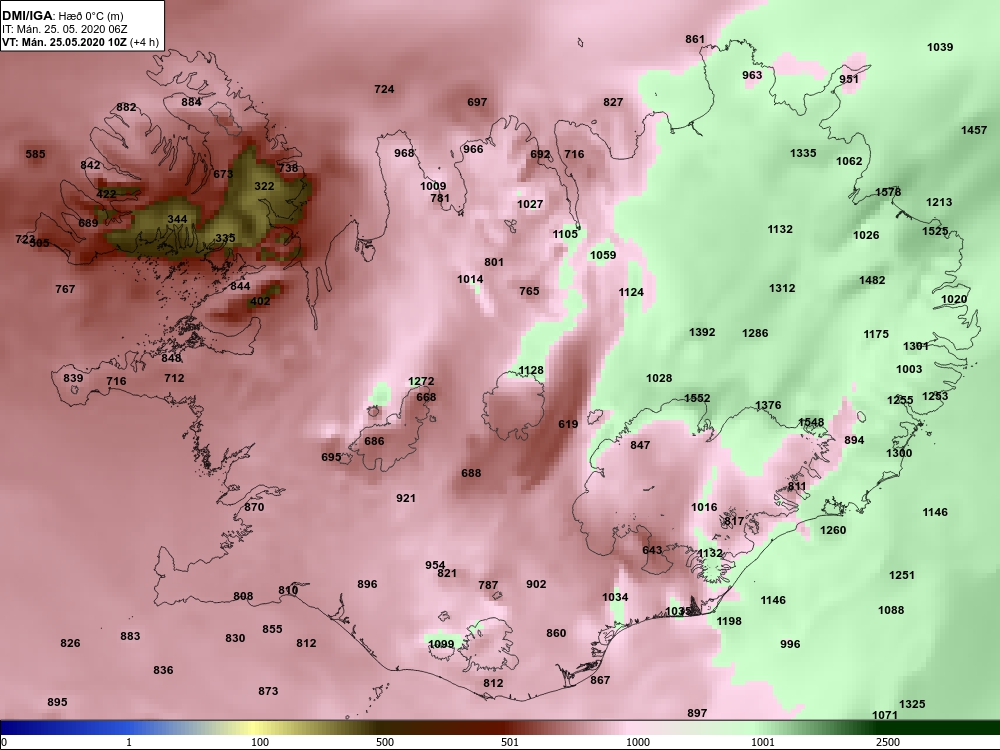
Task: Click the 1105 value on the map
Action: [564, 234]
